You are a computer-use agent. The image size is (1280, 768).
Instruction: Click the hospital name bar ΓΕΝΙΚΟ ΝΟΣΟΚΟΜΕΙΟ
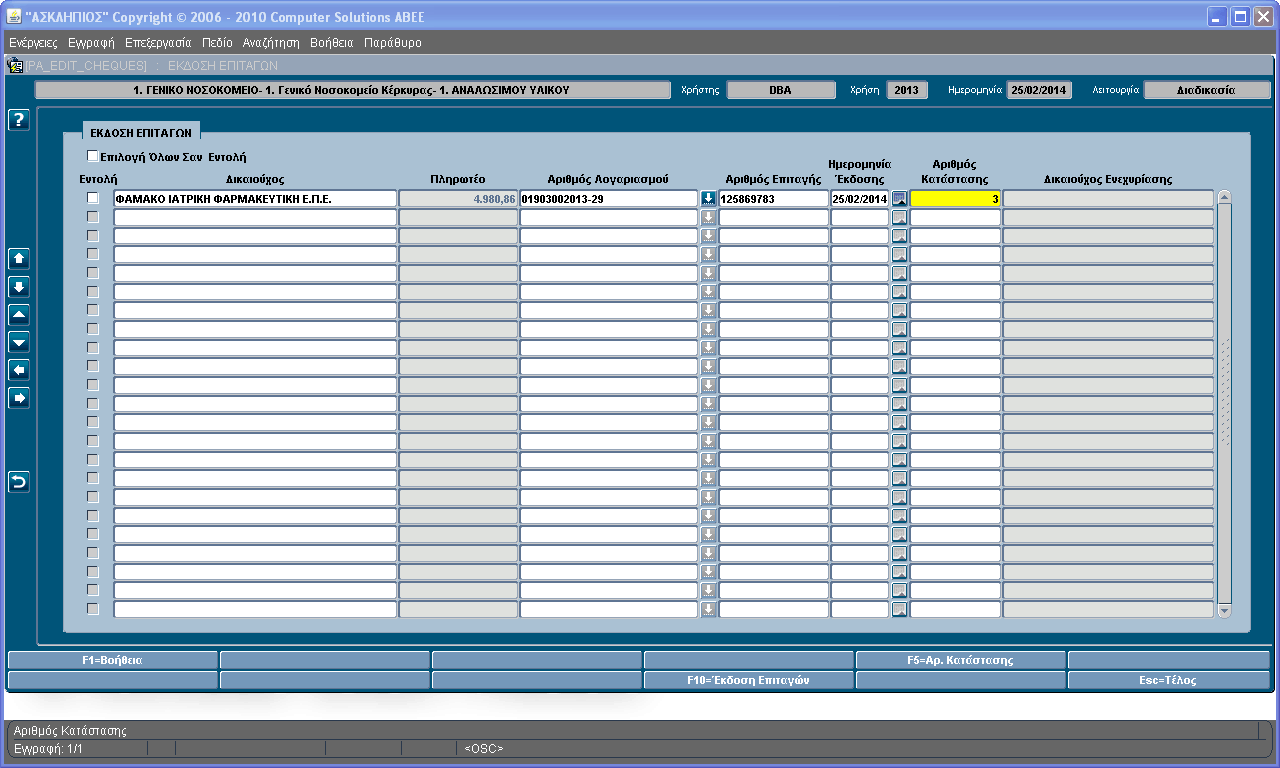(x=353, y=90)
